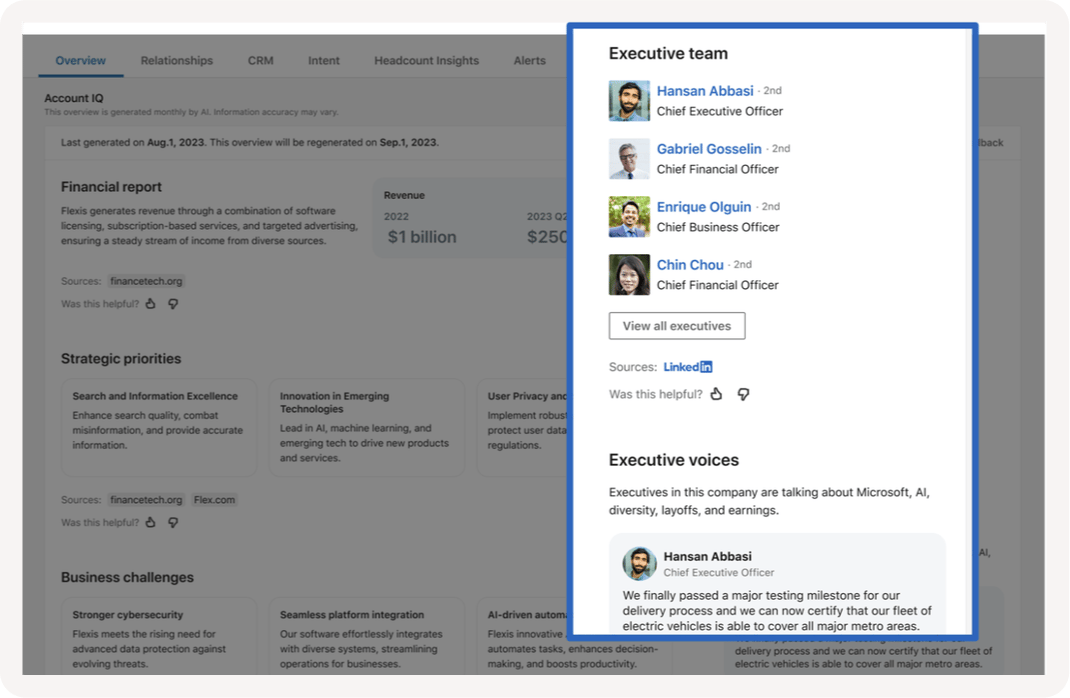Click Gabriel Gosselin's profile photo
Viewport: 1070px width, 698px height.
(x=629, y=159)
